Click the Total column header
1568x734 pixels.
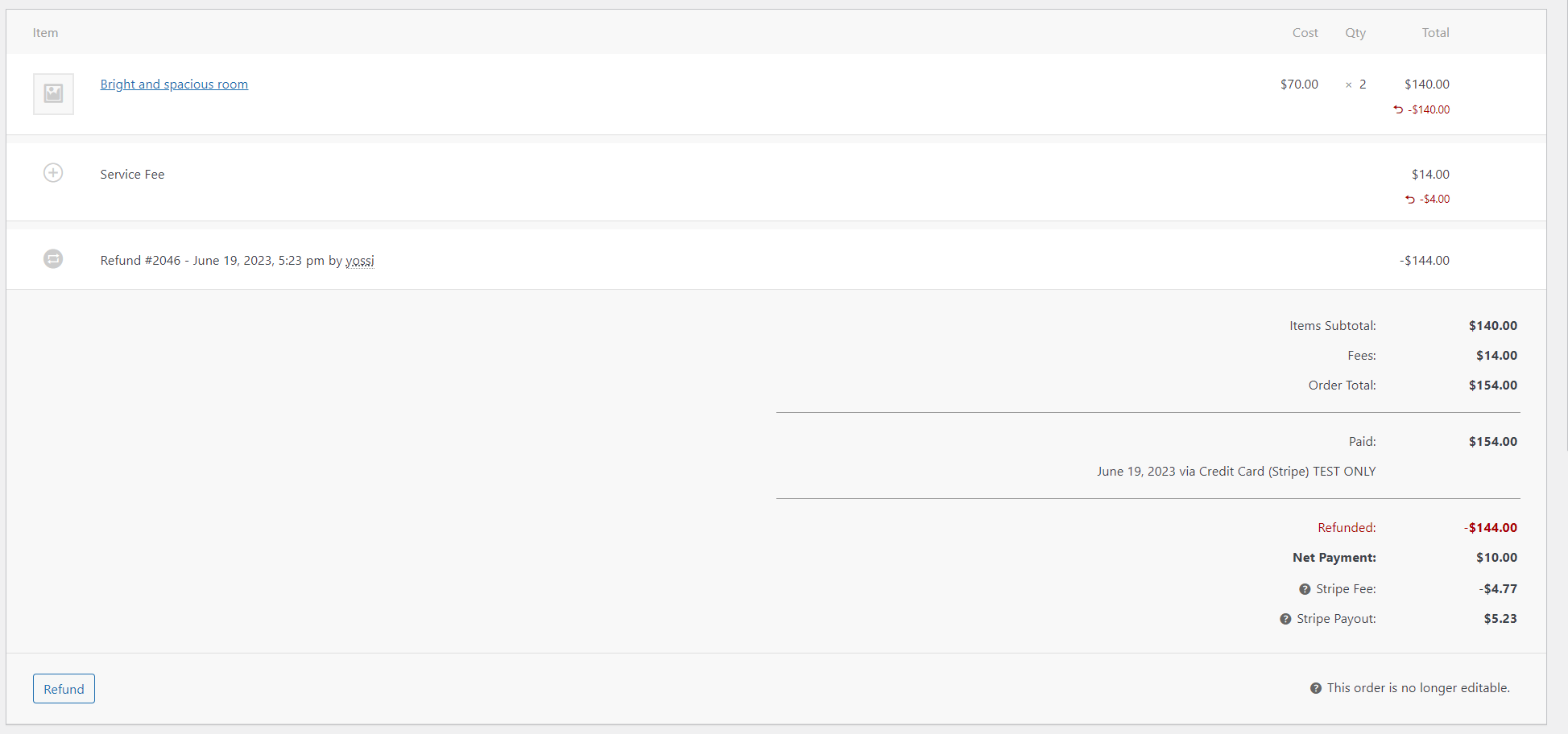pyautogui.click(x=1435, y=32)
